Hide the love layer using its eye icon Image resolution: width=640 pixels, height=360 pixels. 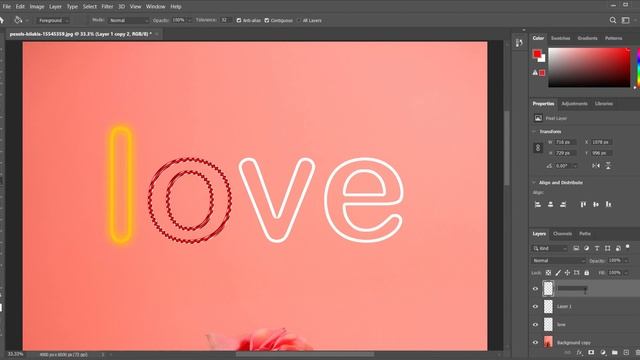coord(535,324)
